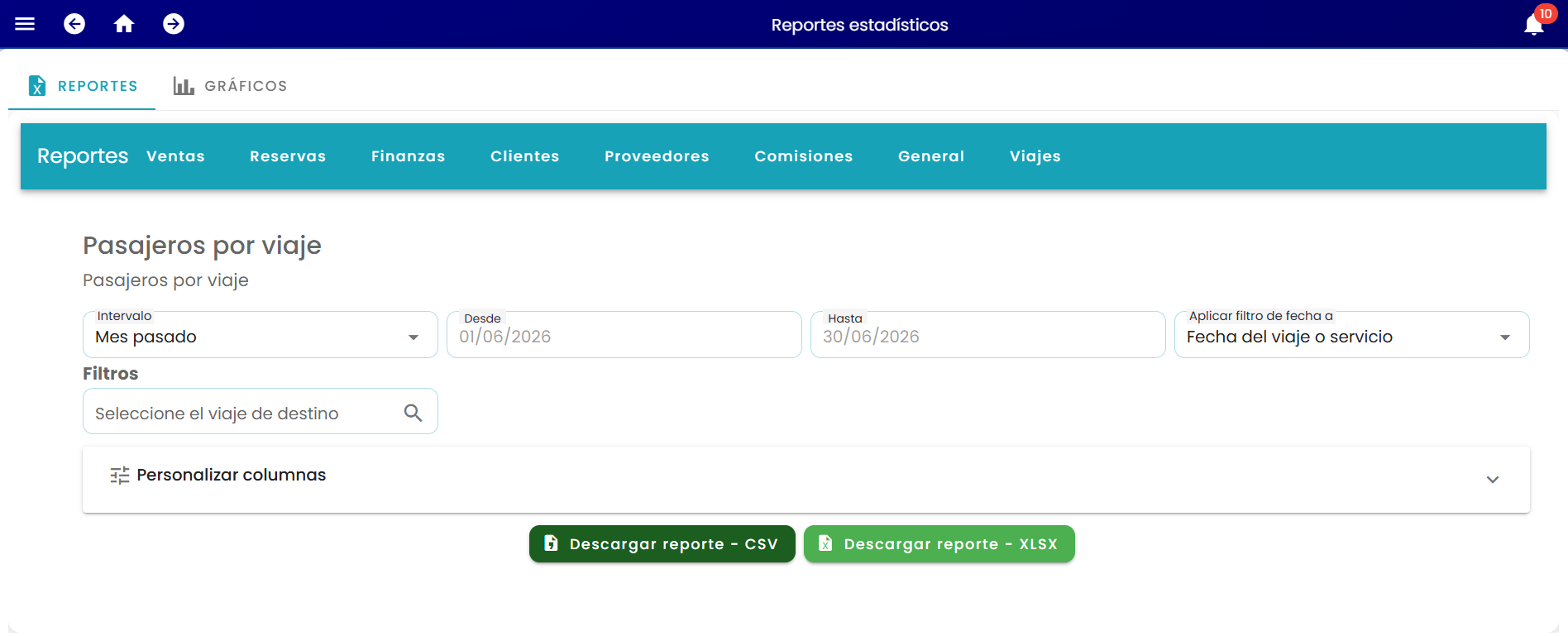Download the report as CSV
This screenshot has width=1568, height=636.
pos(662,544)
